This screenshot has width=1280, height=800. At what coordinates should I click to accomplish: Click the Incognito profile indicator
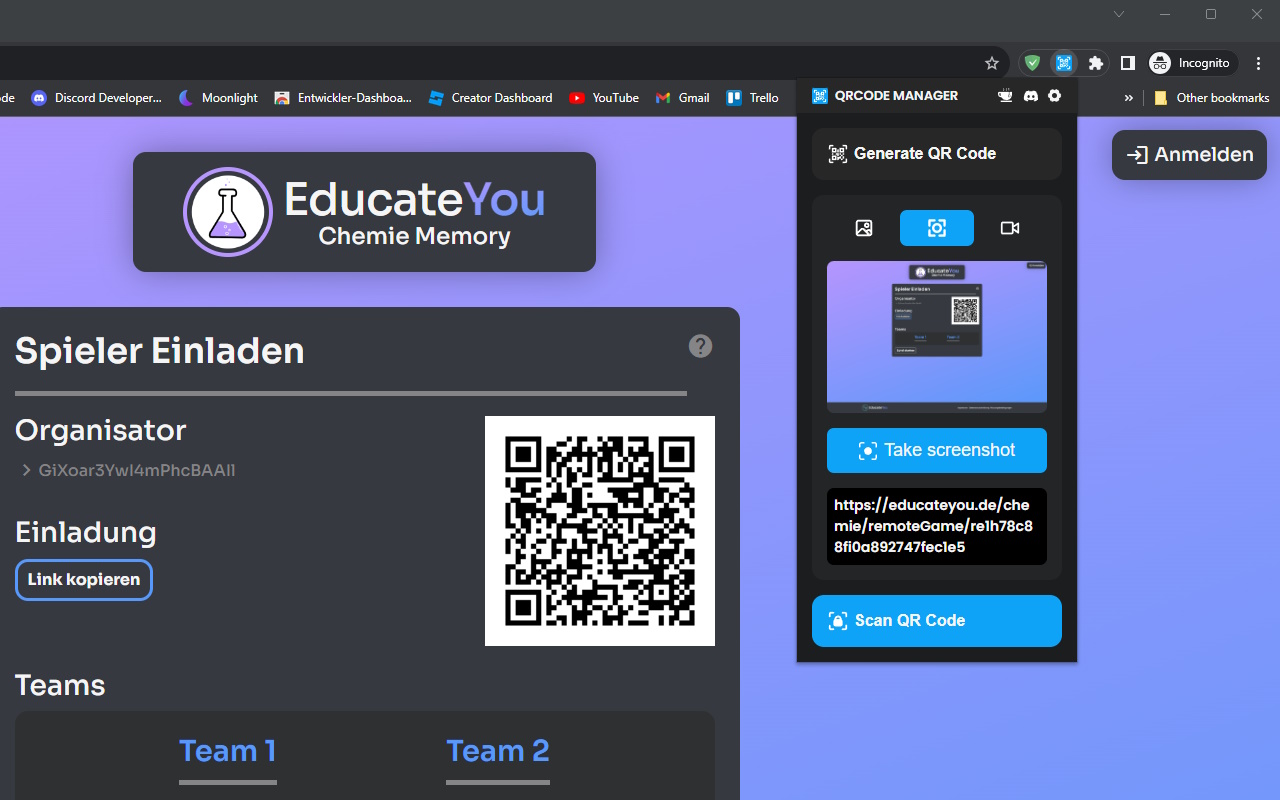tap(1191, 62)
